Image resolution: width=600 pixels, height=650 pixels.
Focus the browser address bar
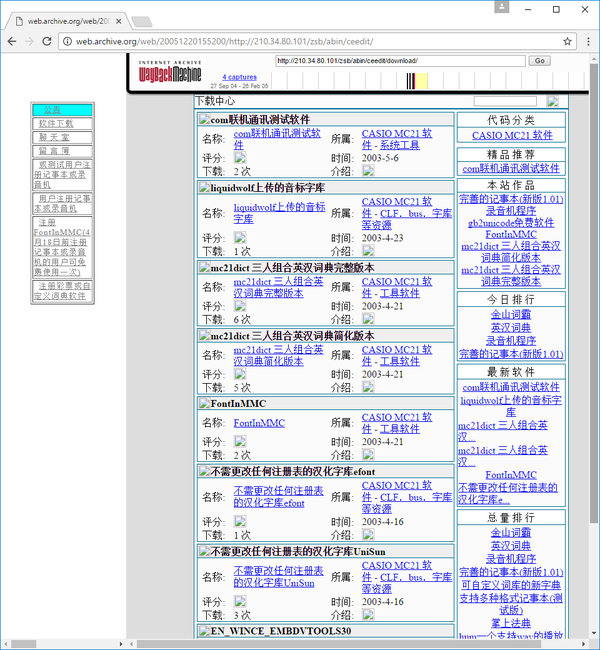click(317, 41)
